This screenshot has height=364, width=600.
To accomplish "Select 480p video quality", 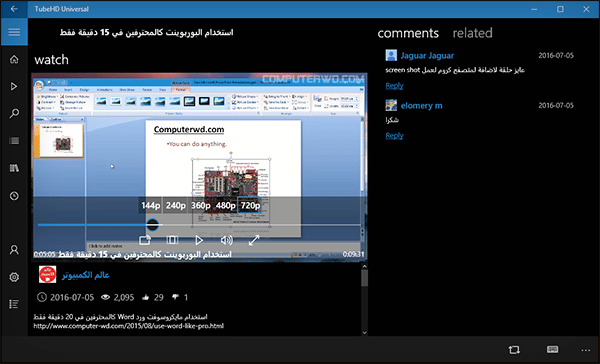I will coord(225,206).
